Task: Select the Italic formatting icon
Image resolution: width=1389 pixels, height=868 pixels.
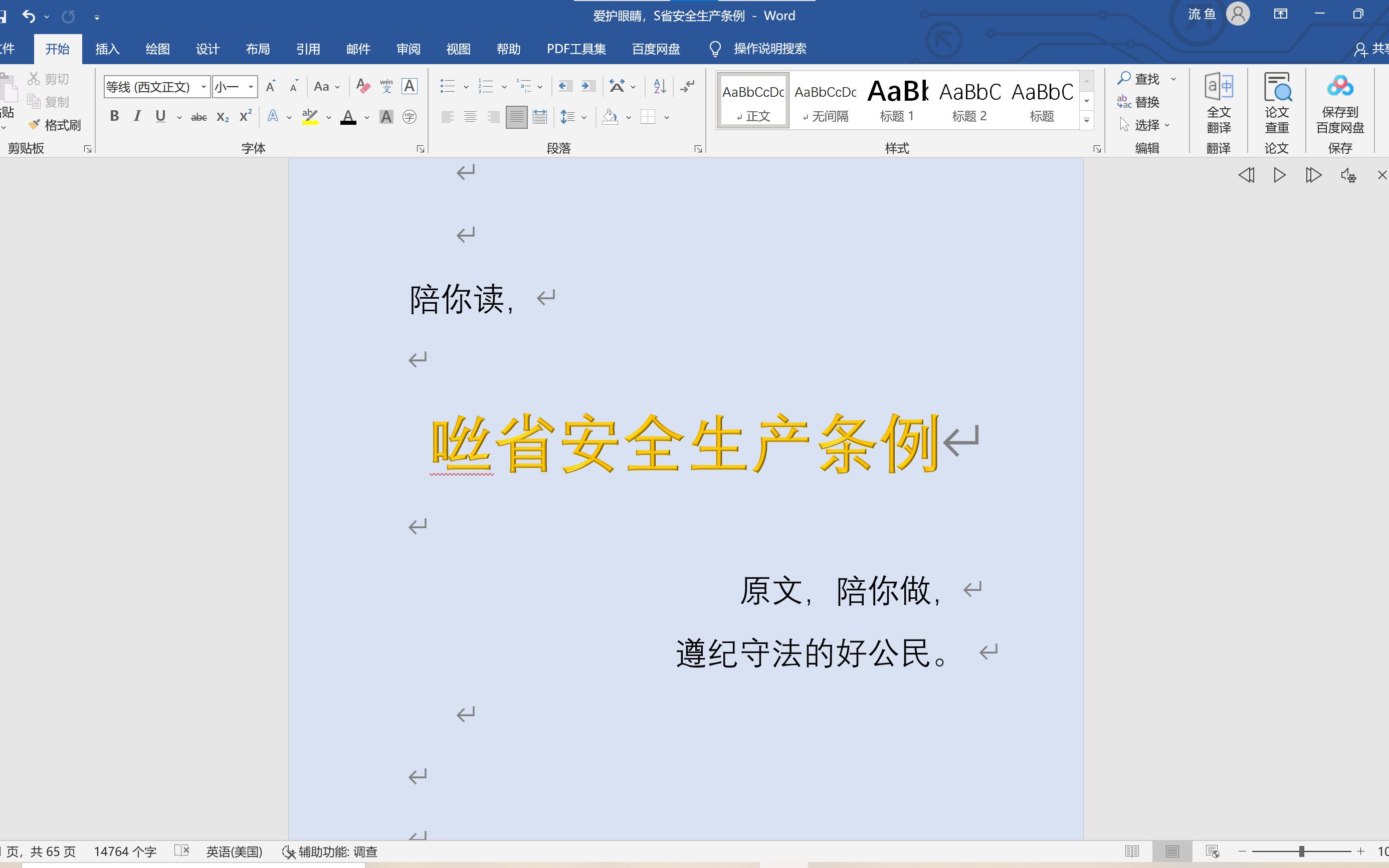Action: coord(138,117)
